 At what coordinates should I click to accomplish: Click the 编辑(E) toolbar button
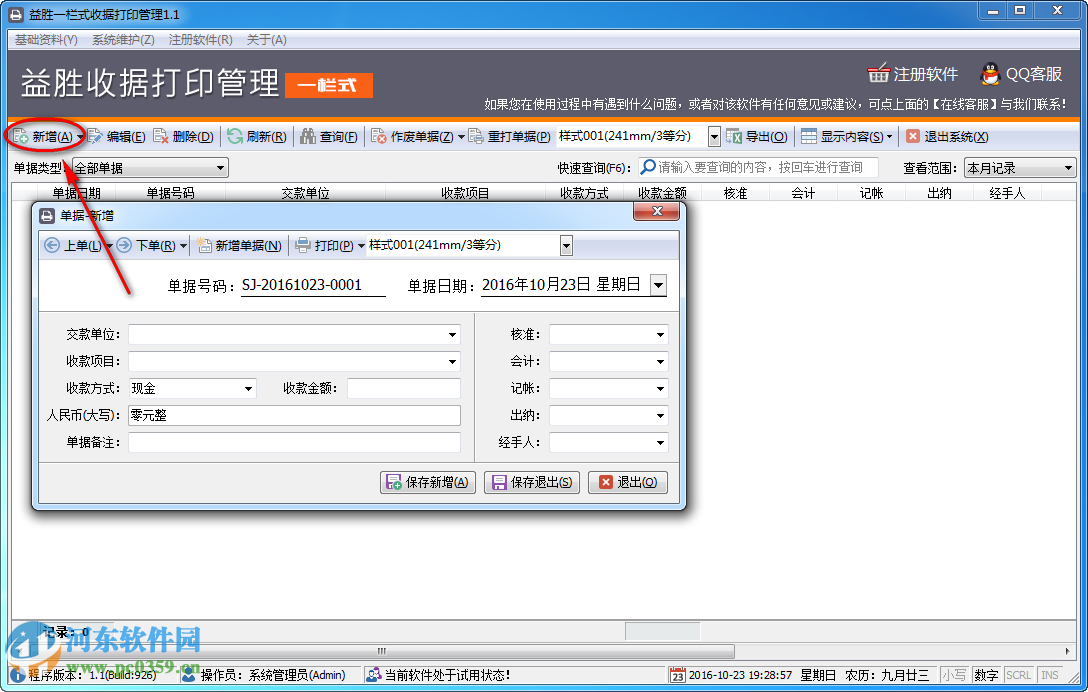(116, 137)
